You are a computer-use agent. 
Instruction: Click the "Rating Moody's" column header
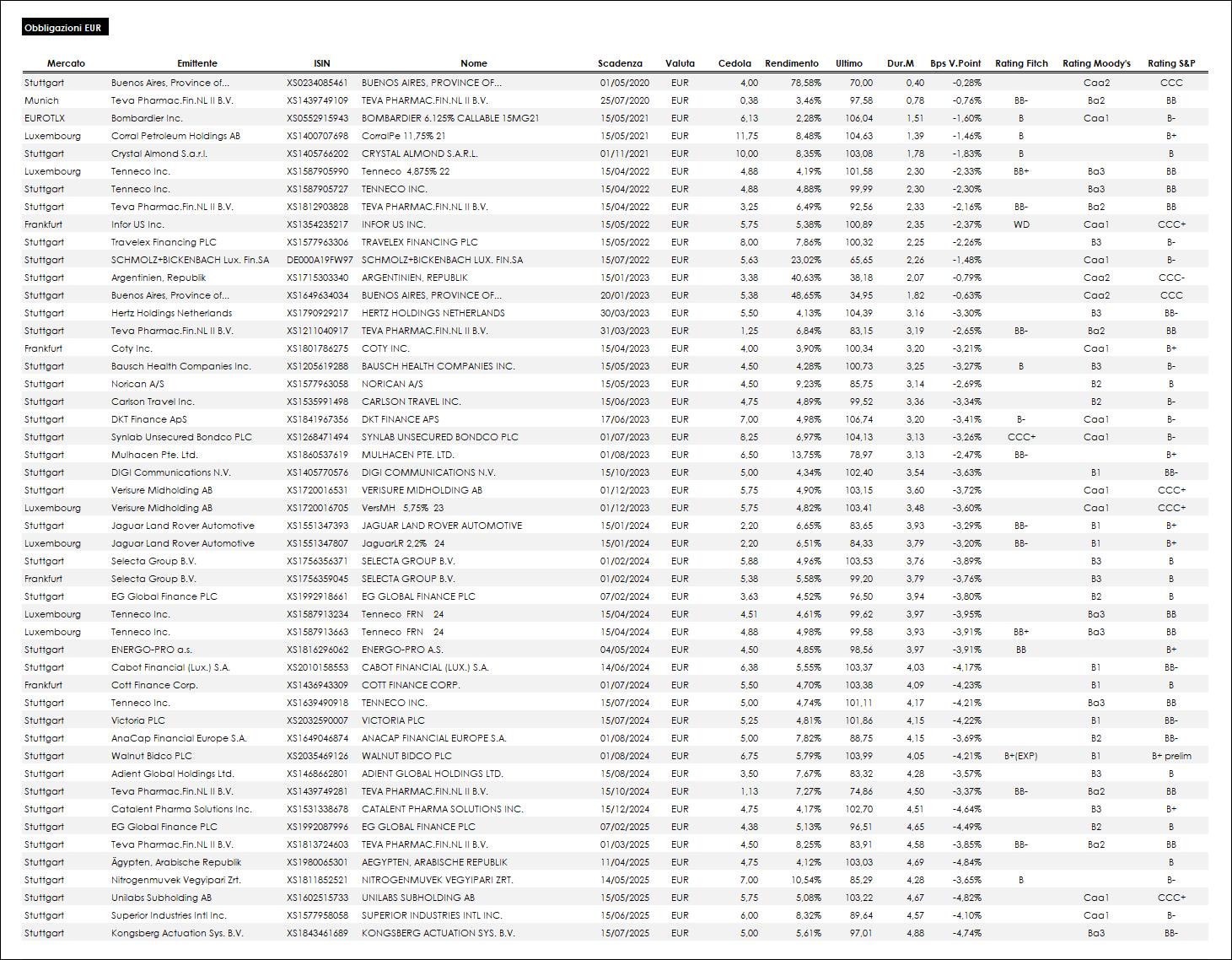[x=1096, y=63]
